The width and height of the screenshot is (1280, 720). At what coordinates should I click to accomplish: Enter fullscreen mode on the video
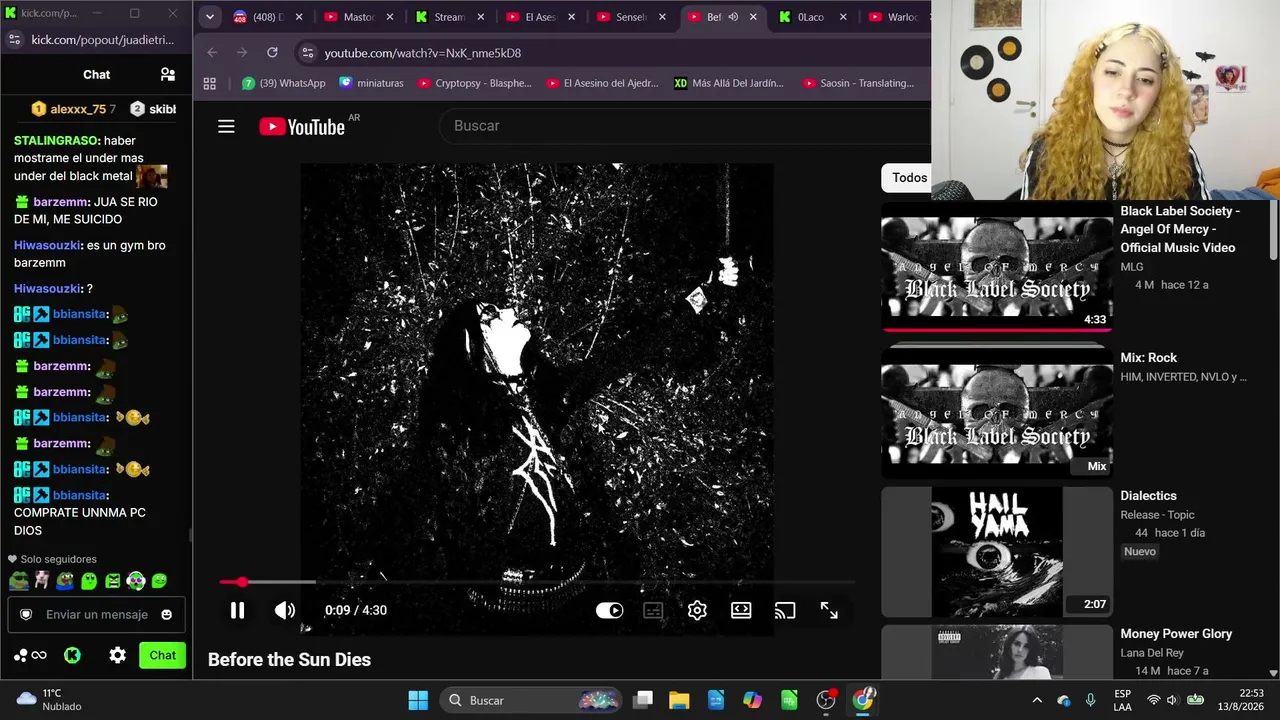(x=829, y=610)
